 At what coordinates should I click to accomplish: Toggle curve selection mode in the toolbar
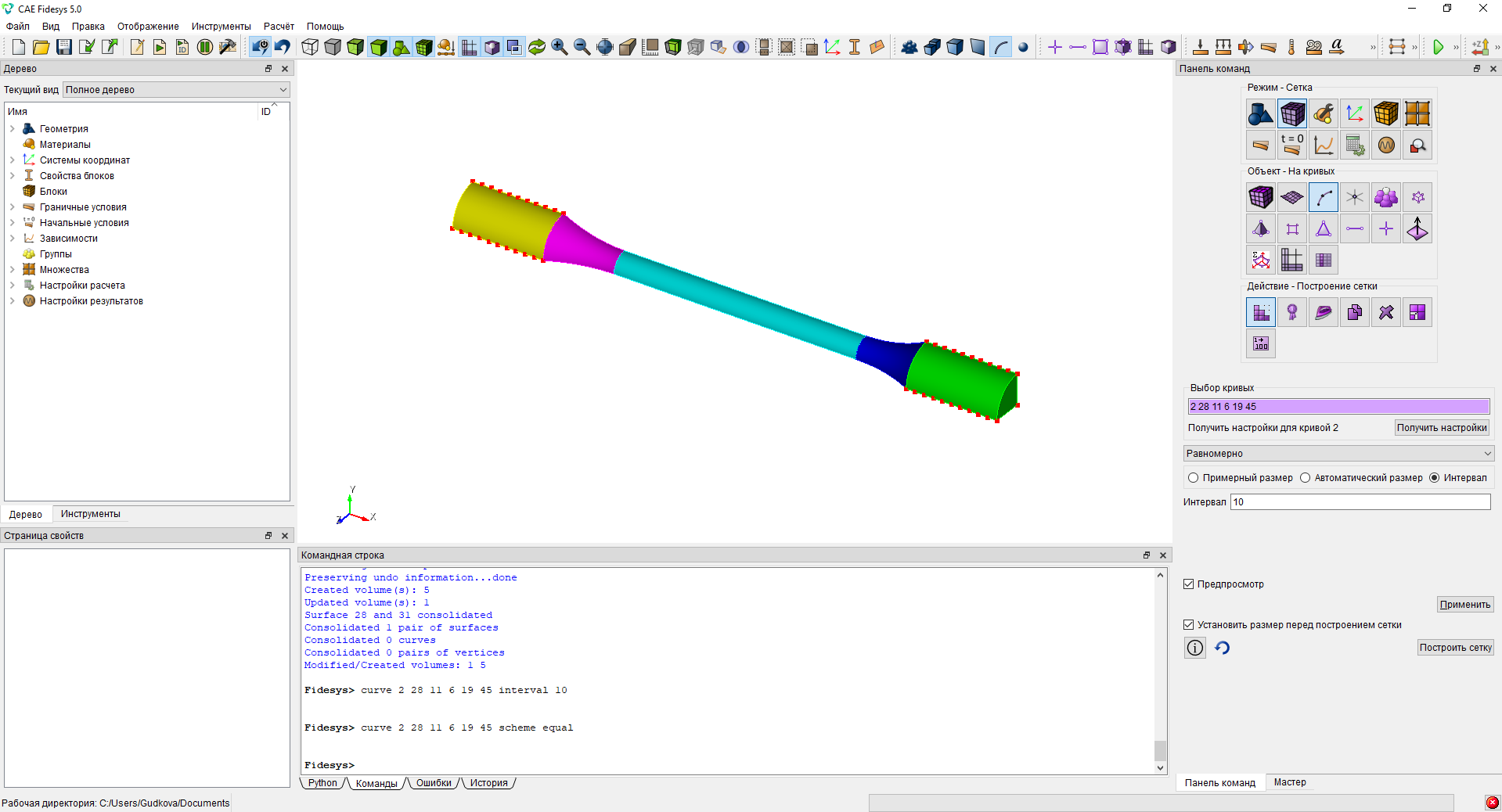coord(1000,47)
